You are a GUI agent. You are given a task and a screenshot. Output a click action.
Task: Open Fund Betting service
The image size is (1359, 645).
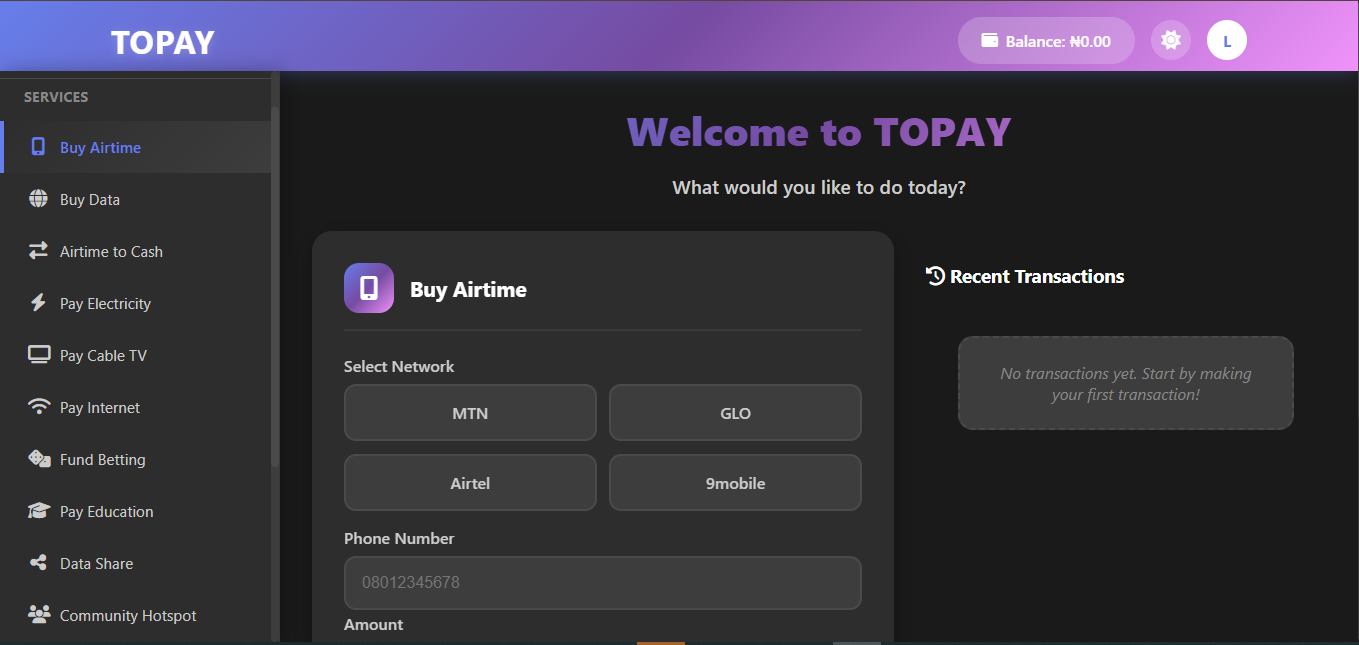coord(136,459)
